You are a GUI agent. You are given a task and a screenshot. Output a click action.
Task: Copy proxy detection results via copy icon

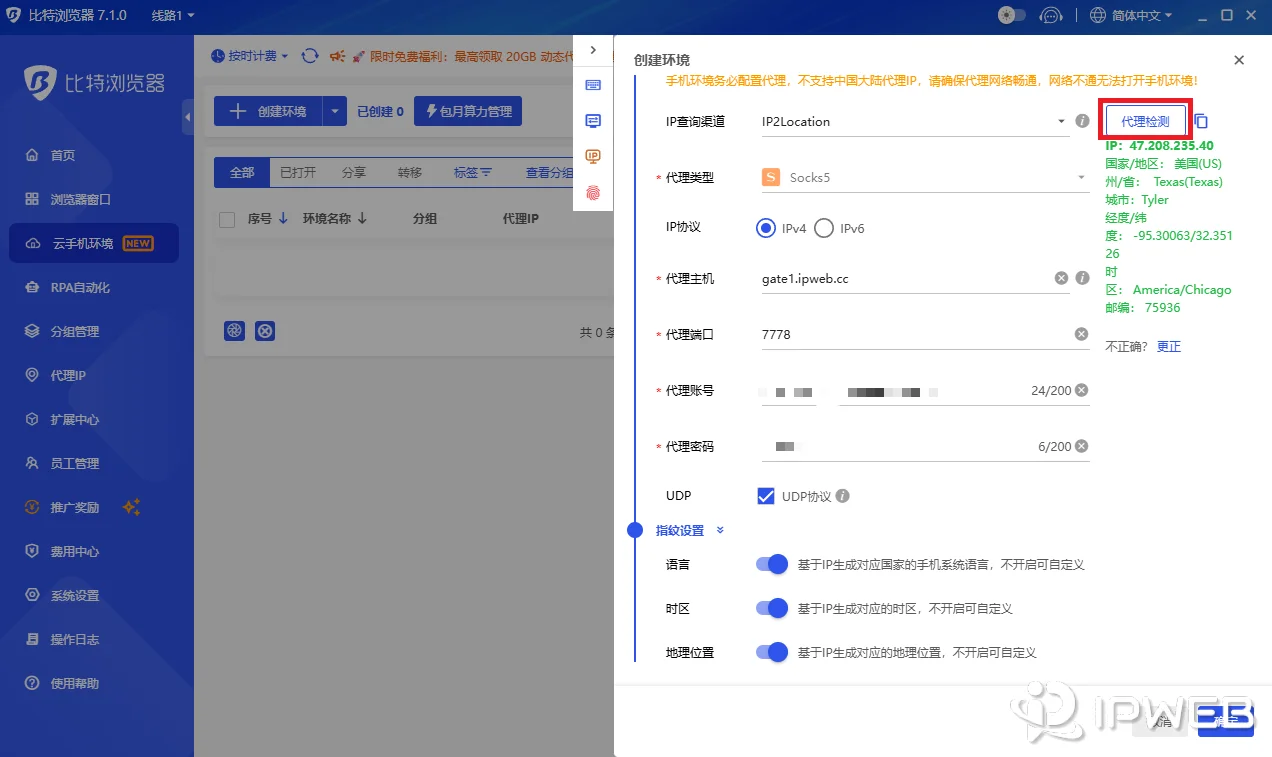(1199, 121)
